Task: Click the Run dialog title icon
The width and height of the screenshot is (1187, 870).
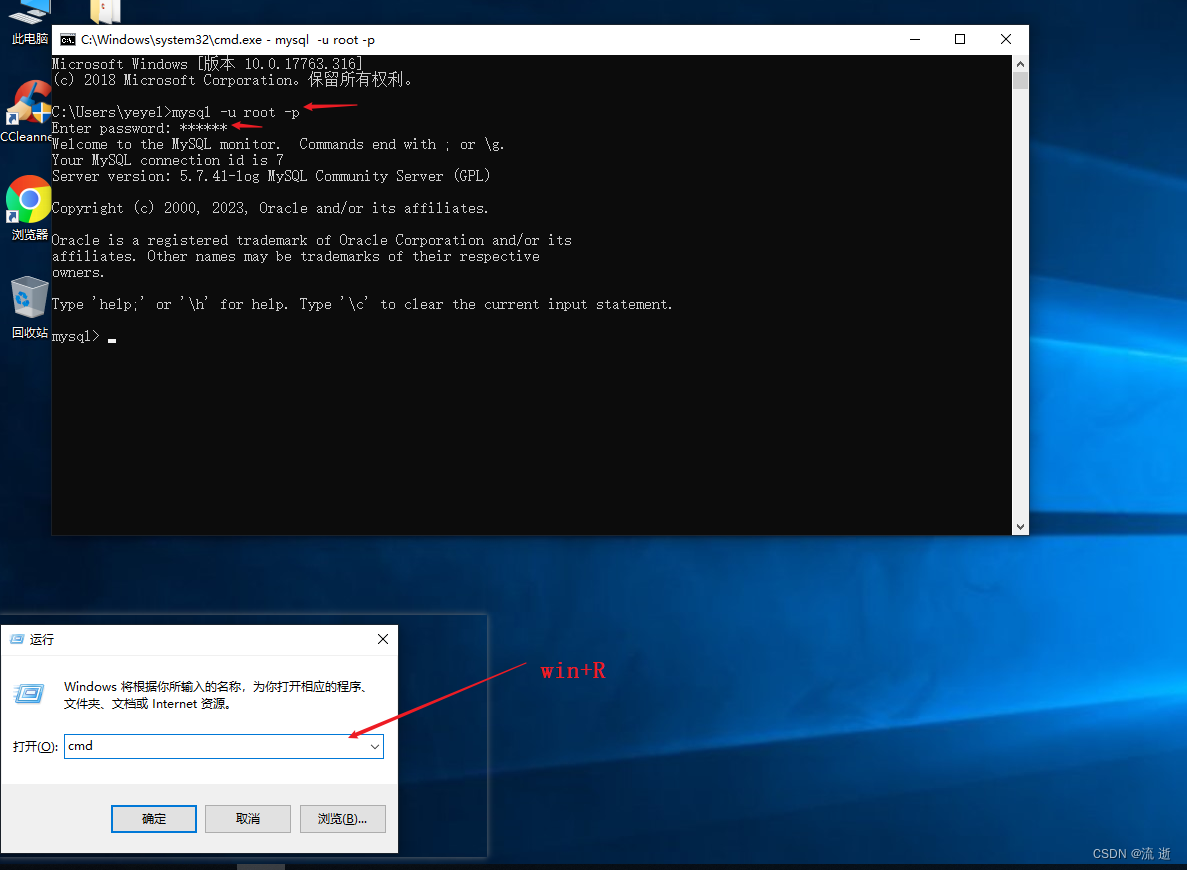Action: coord(17,640)
